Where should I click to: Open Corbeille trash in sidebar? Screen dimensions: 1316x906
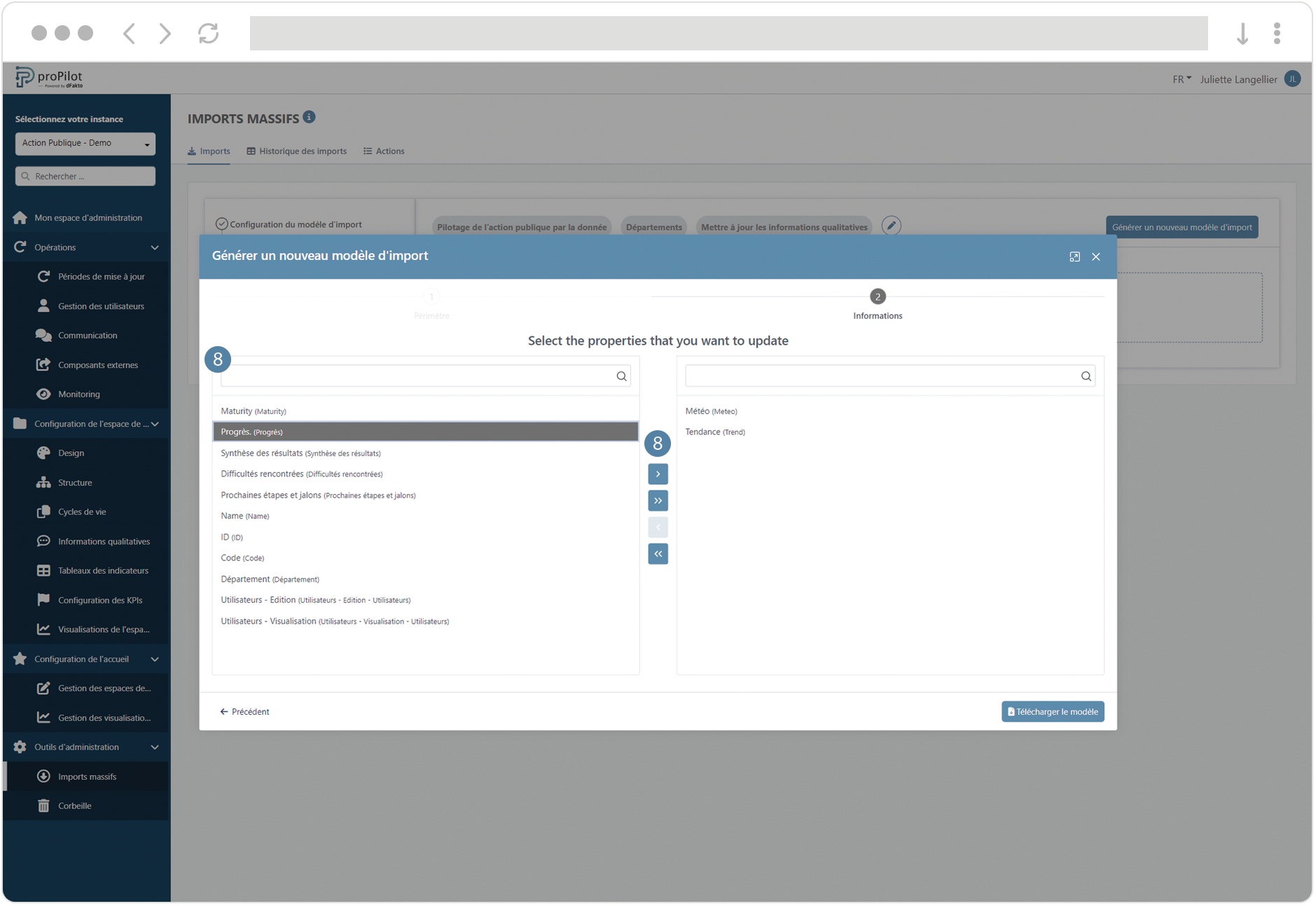coord(75,806)
